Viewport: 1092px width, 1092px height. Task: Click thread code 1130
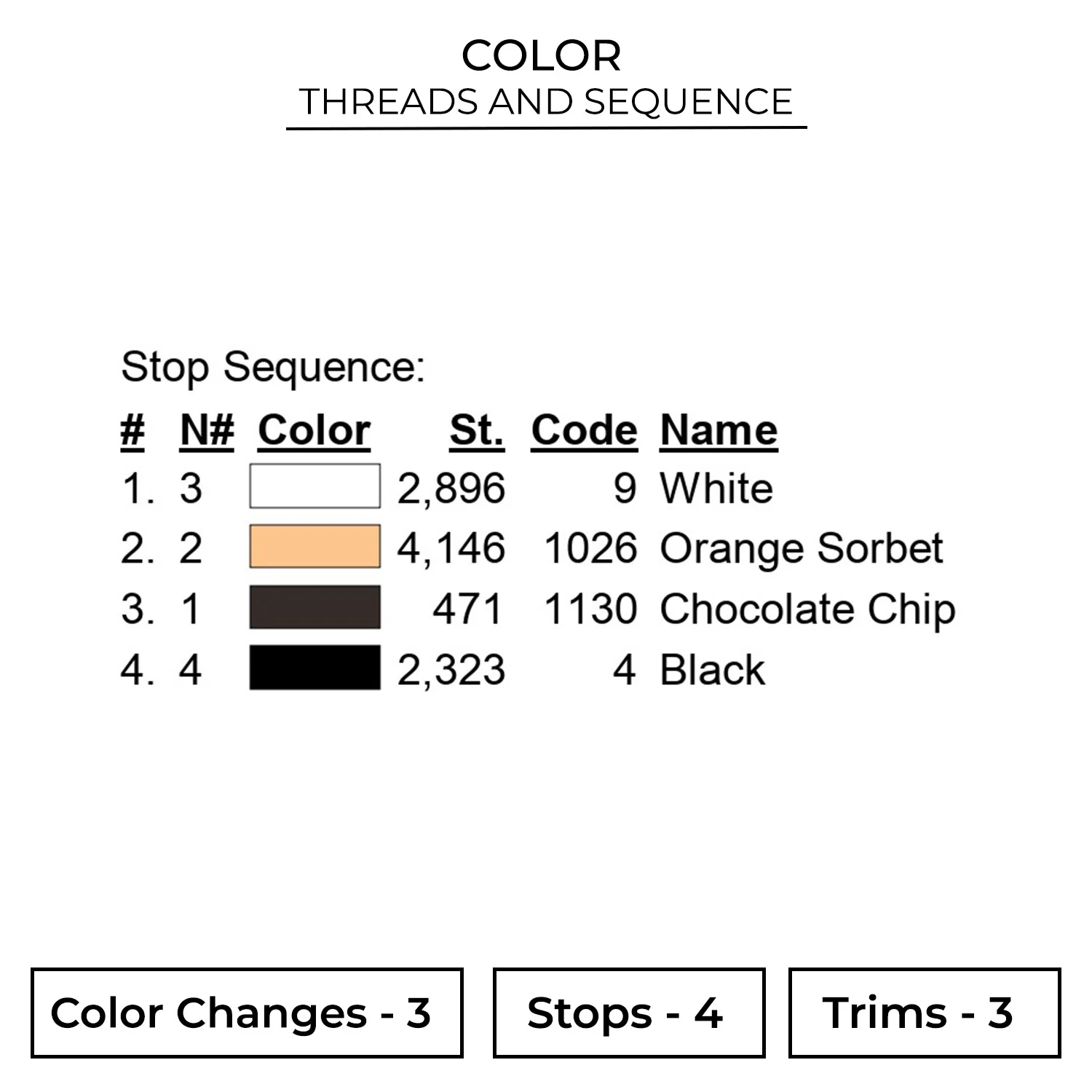590,609
